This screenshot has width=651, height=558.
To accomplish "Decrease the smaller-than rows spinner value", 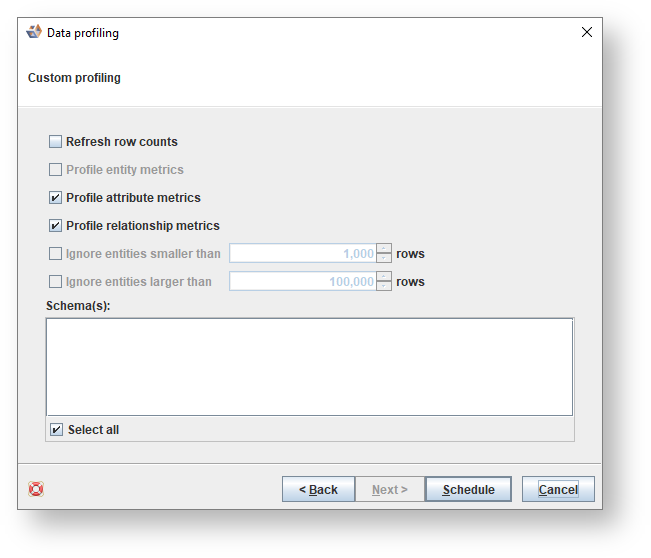I will coord(384,259).
